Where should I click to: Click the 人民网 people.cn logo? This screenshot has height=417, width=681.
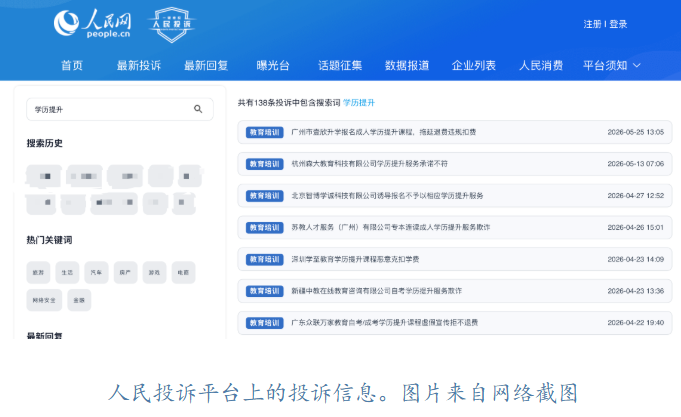[x=93, y=23]
